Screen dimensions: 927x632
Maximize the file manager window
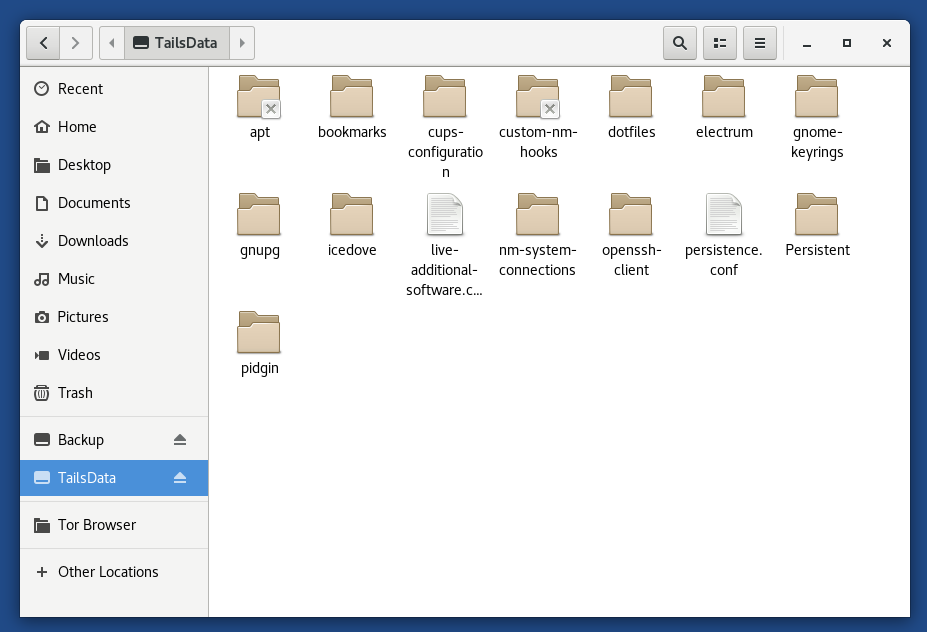847,43
